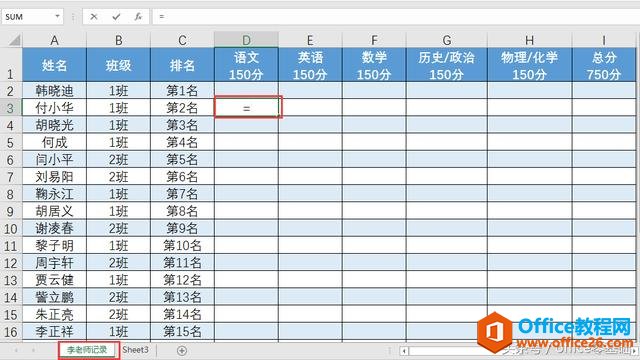Select the cell containing 谢凌春
The width and height of the screenshot is (640, 360).
pyautogui.click(x=54, y=228)
